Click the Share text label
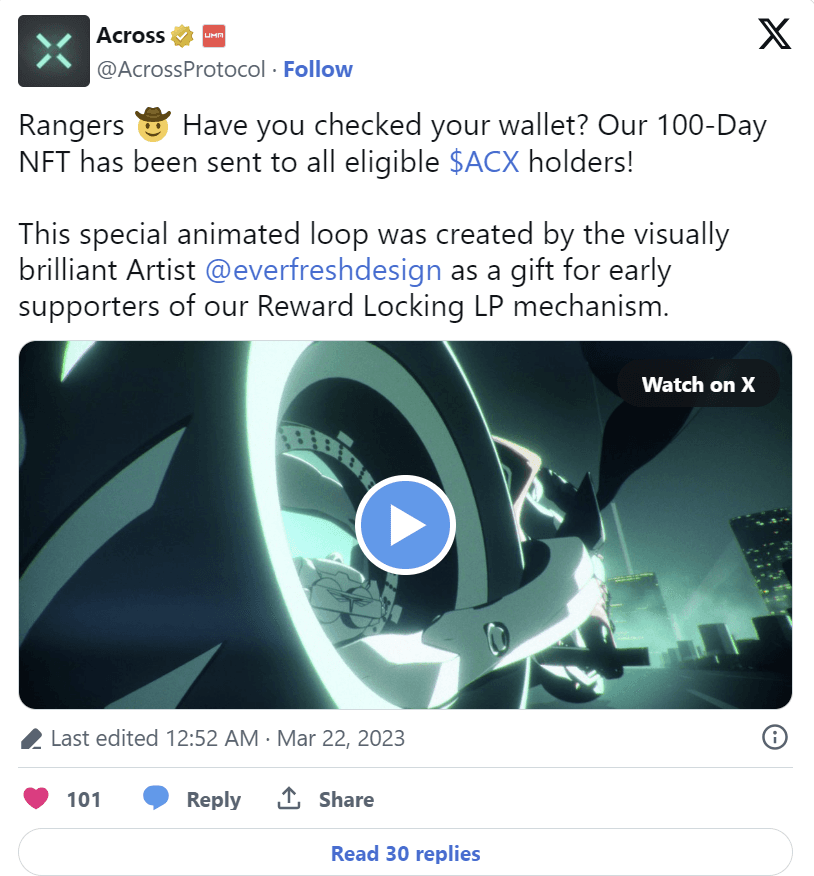The width and height of the screenshot is (814, 876). tap(346, 799)
